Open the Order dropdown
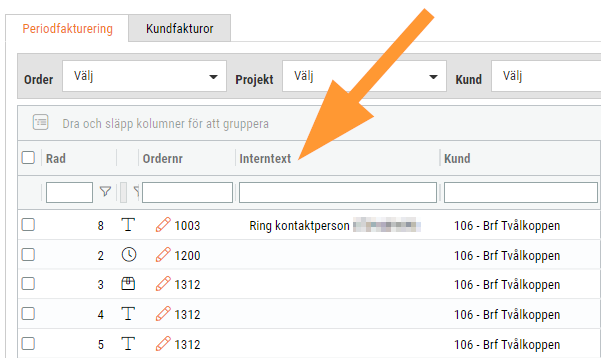 point(144,76)
